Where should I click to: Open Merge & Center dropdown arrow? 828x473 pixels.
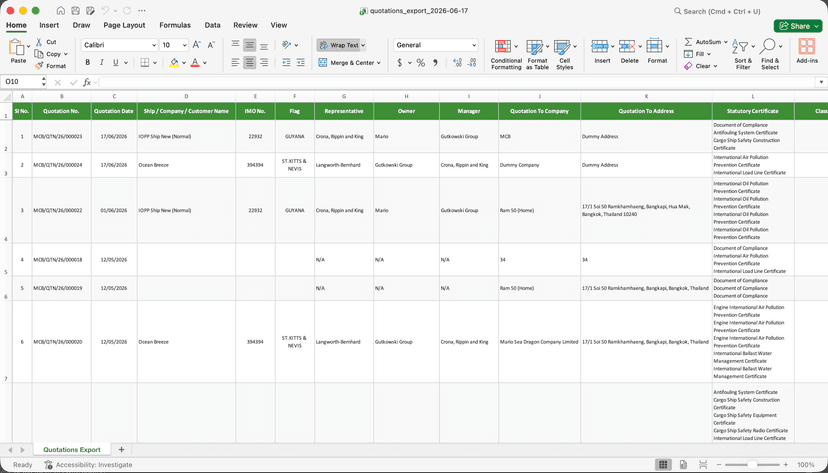pos(379,63)
